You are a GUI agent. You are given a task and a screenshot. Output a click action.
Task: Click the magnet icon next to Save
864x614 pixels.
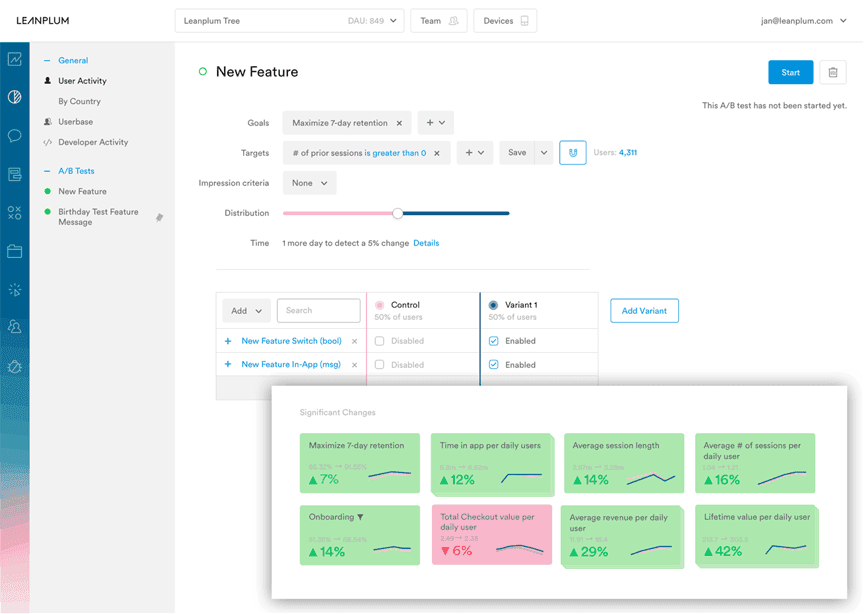572,153
